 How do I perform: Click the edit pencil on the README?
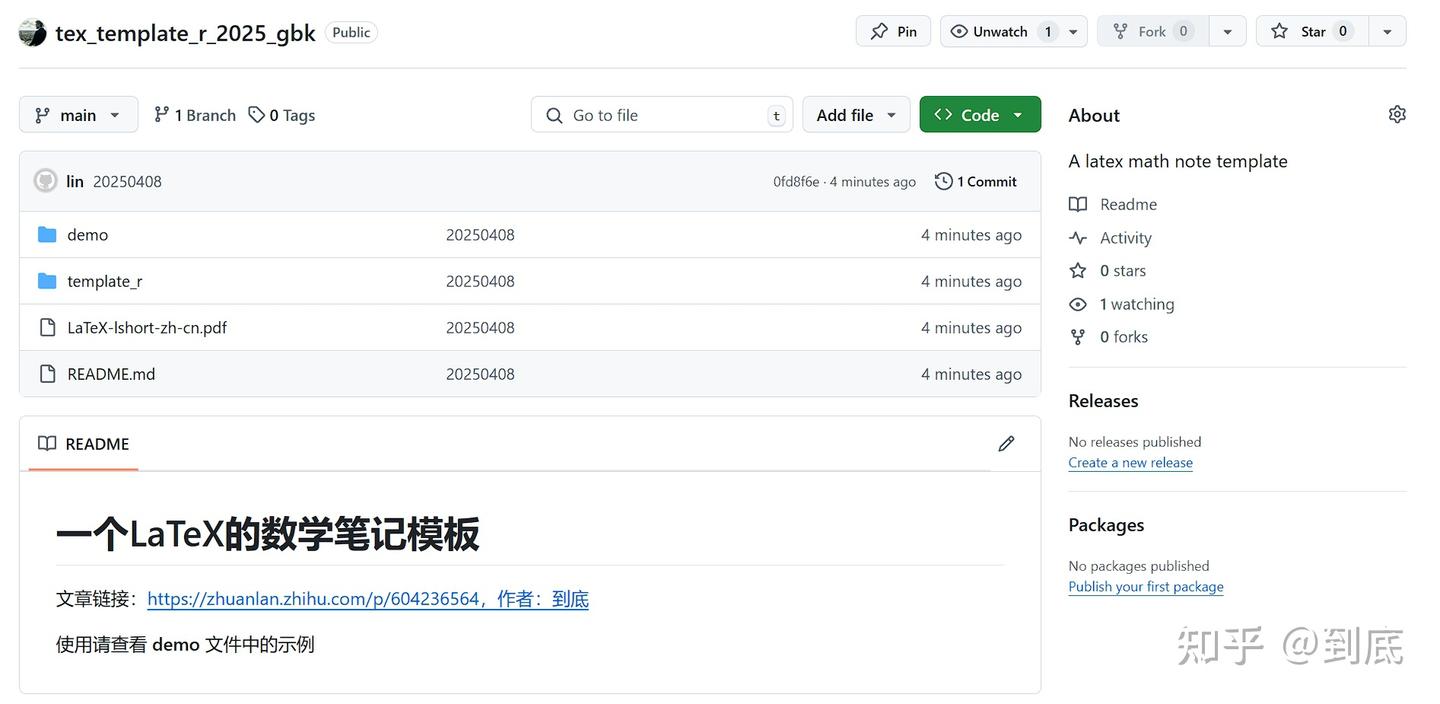1006,443
